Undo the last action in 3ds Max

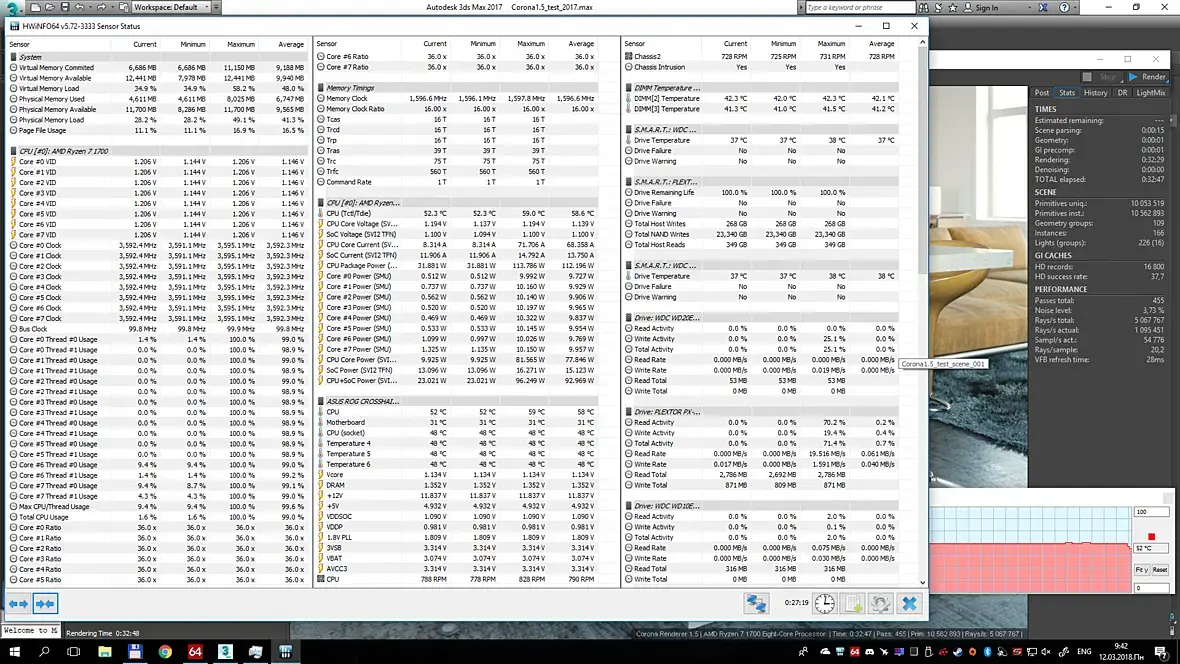(80, 8)
